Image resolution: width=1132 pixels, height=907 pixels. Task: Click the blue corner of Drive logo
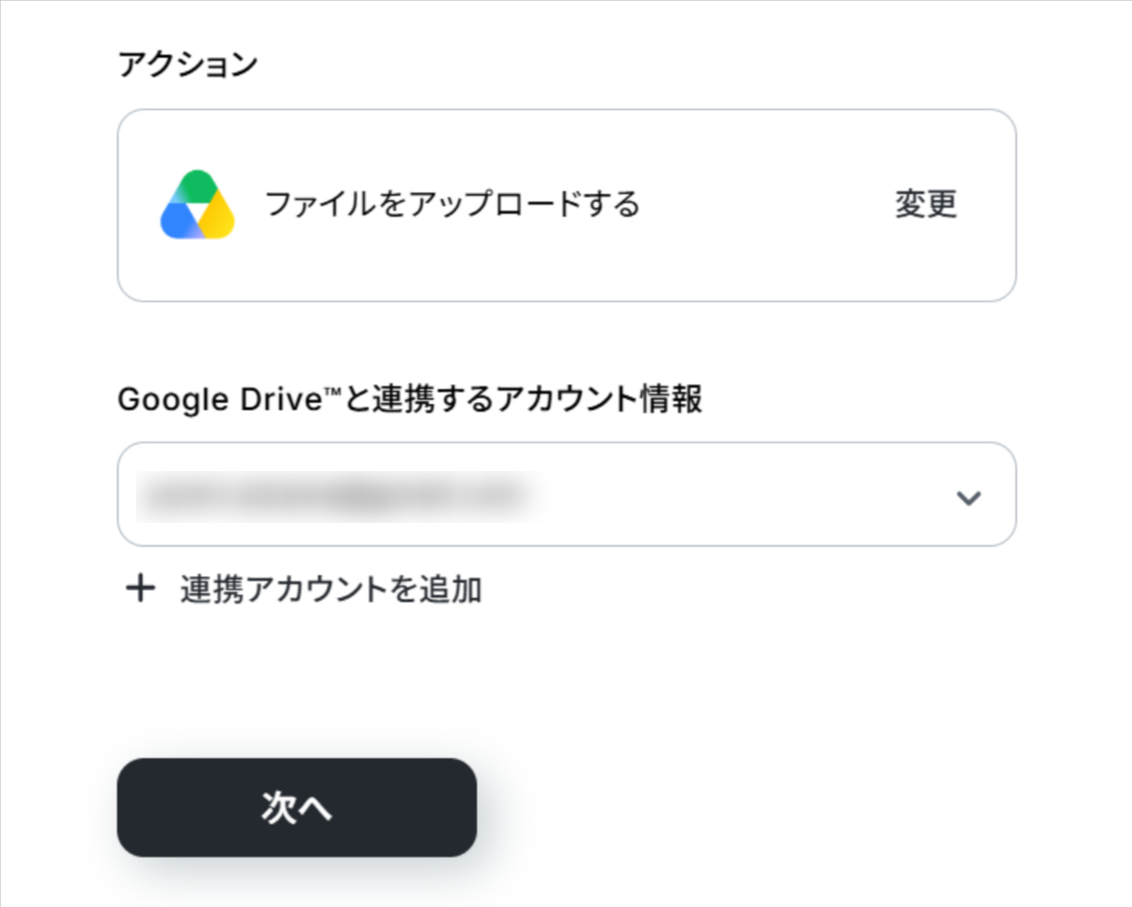coord(175,222)
